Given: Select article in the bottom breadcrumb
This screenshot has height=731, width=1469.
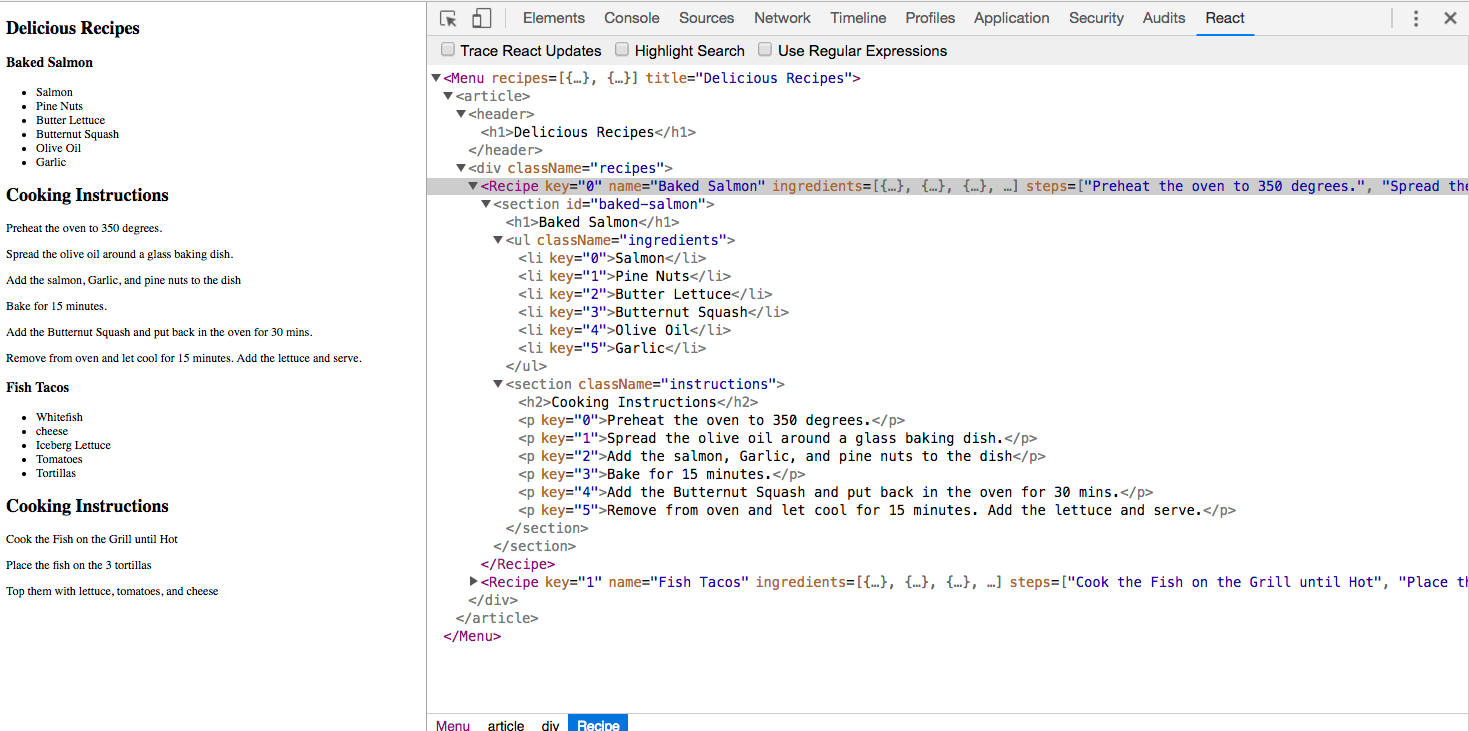Looking at the screenshot, I should click(506, 725).
